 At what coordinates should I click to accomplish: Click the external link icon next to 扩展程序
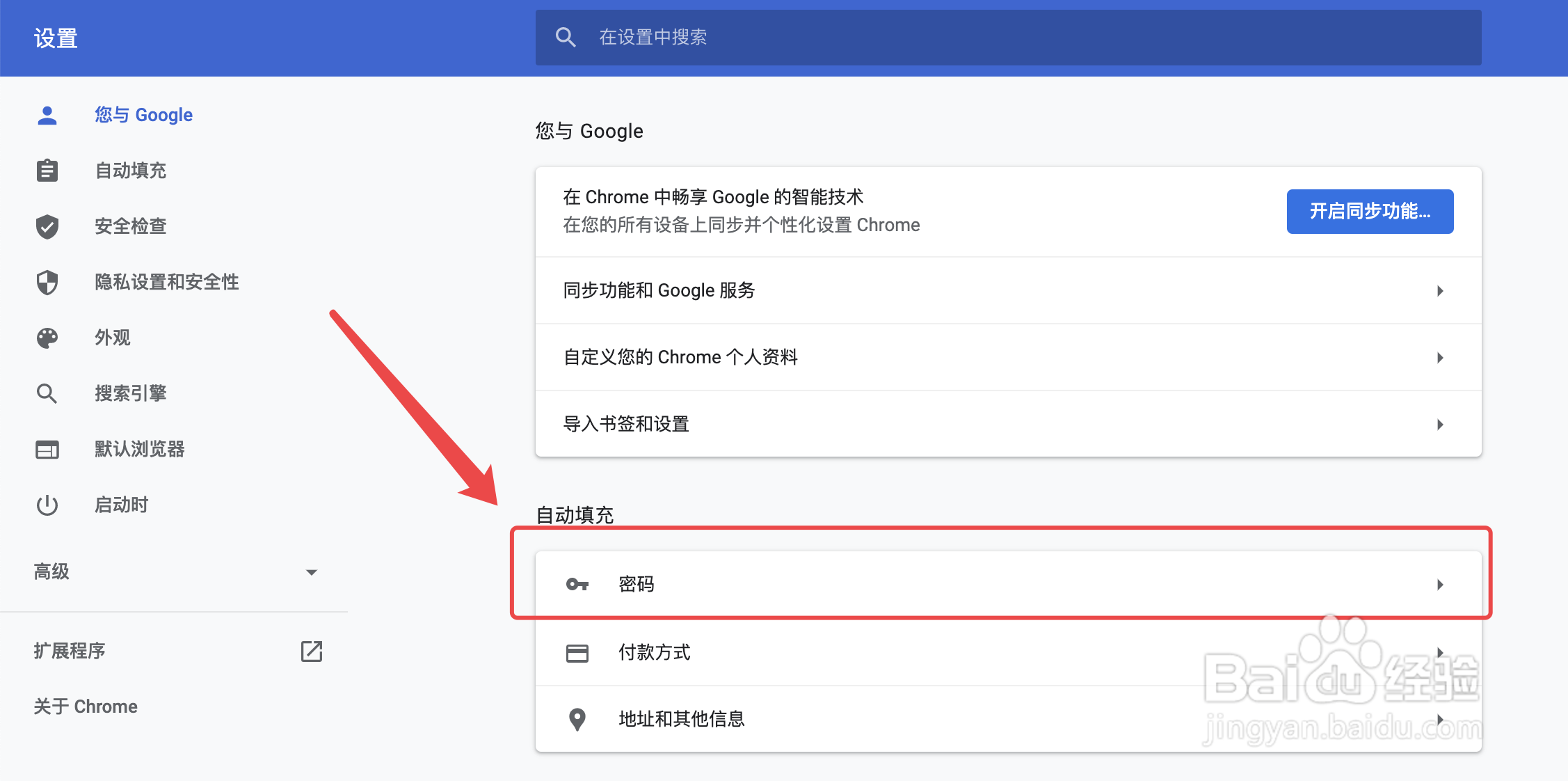pyautogui.click(x=312, y=651)
